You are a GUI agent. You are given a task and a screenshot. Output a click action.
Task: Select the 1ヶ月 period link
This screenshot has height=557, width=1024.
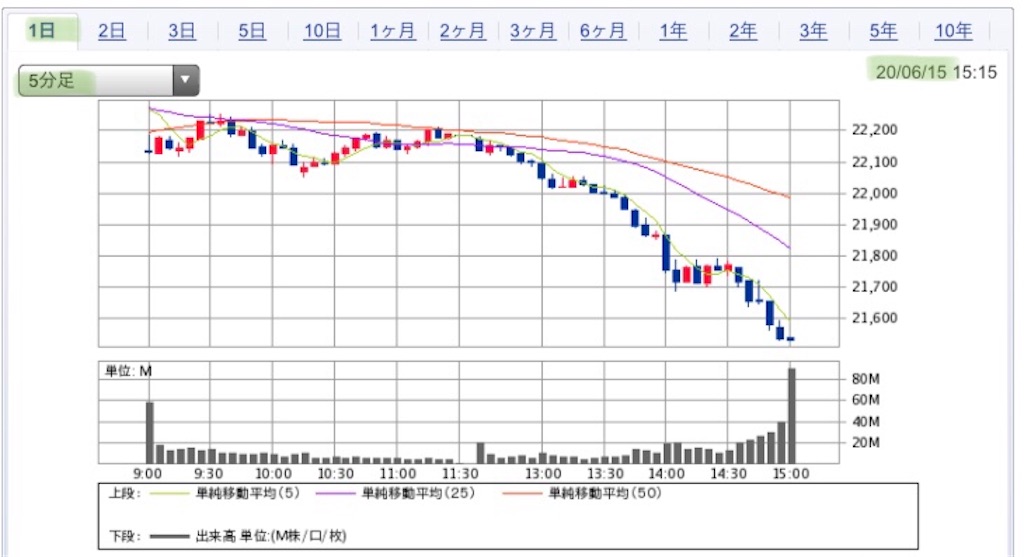[392, 31]
